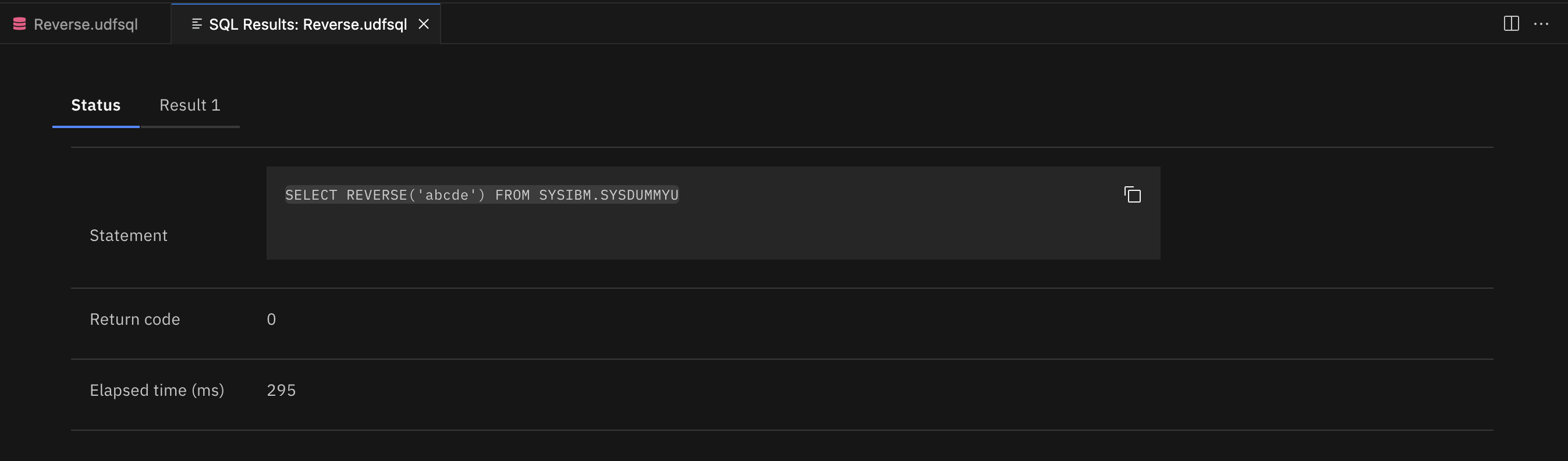Split the editor with the layout icon
The height and width of the screenshot is (461, 1568).
click(x=1511, y=24)
